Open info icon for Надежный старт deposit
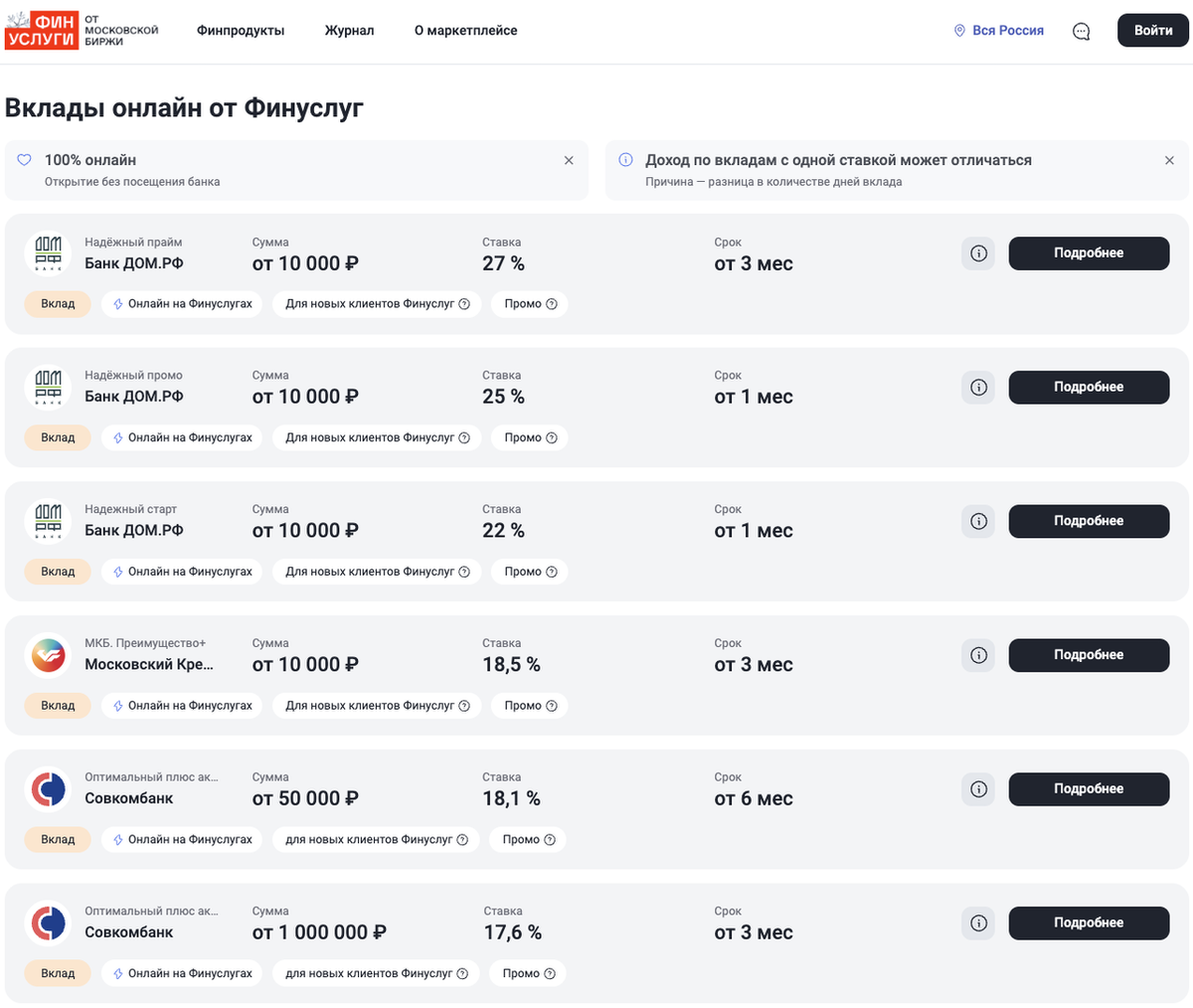 [978, 521]
